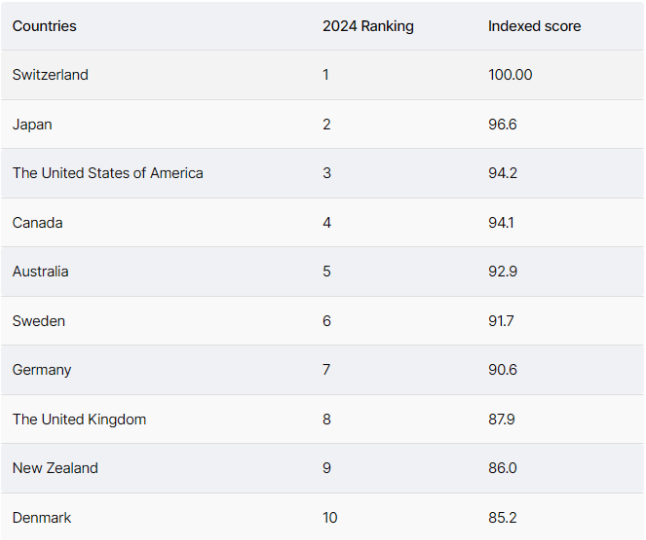This screenshot has width=646, height=540.
Task: Select the 87.9 score cell
Action: click(x=501, y=419)
